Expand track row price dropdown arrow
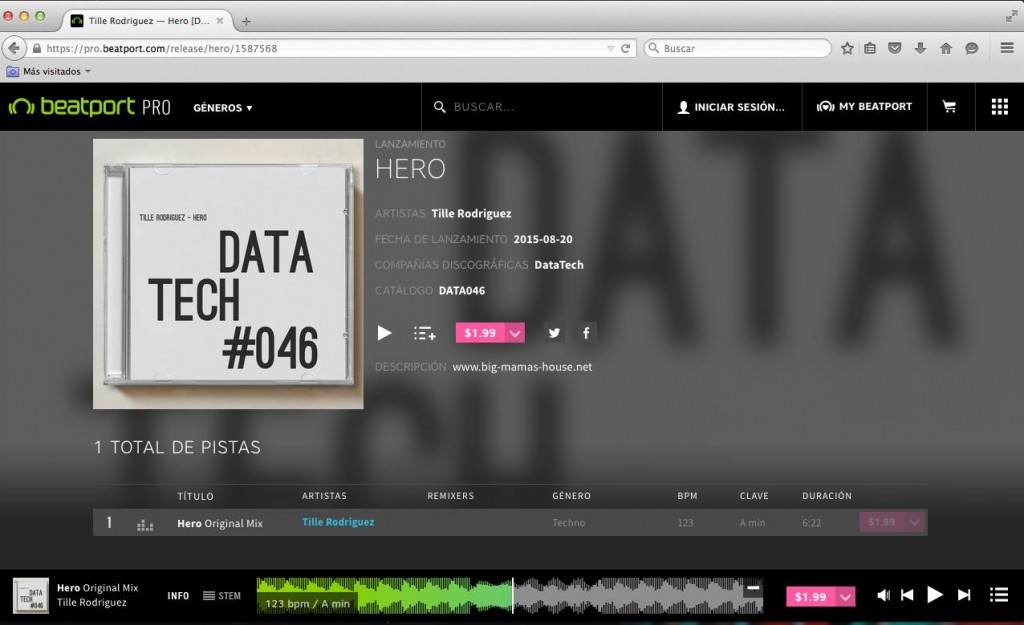Viewport: 1024px width, 625px height. (915, 522)
